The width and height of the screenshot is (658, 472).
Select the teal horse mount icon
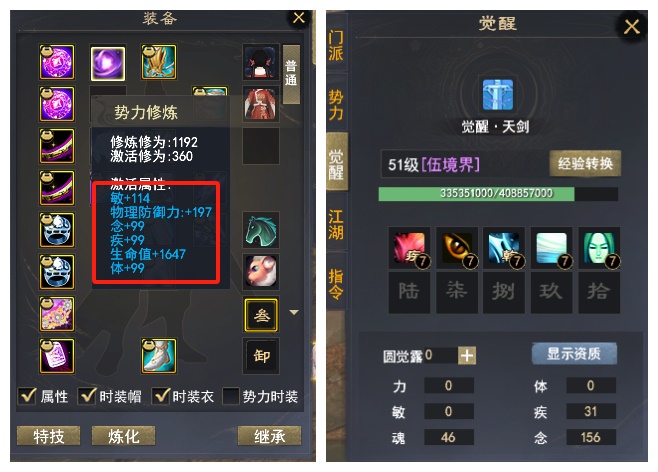[x=261, y=230]
